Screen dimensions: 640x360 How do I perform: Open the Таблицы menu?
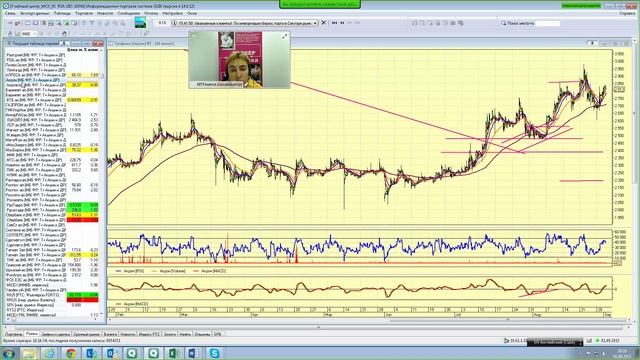click(62, 13)
